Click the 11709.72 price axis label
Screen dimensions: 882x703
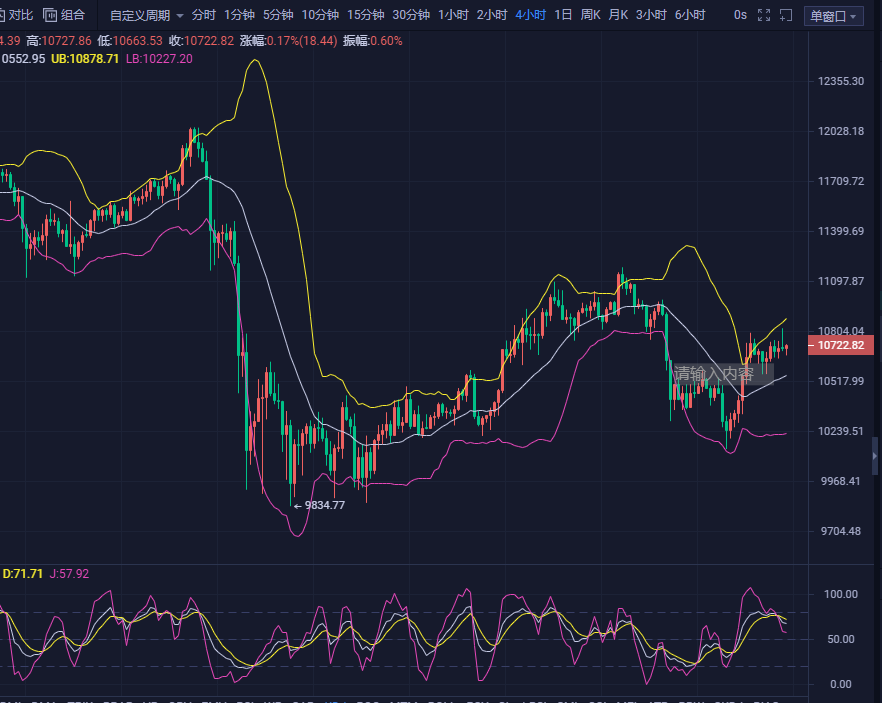pos(841,181)
